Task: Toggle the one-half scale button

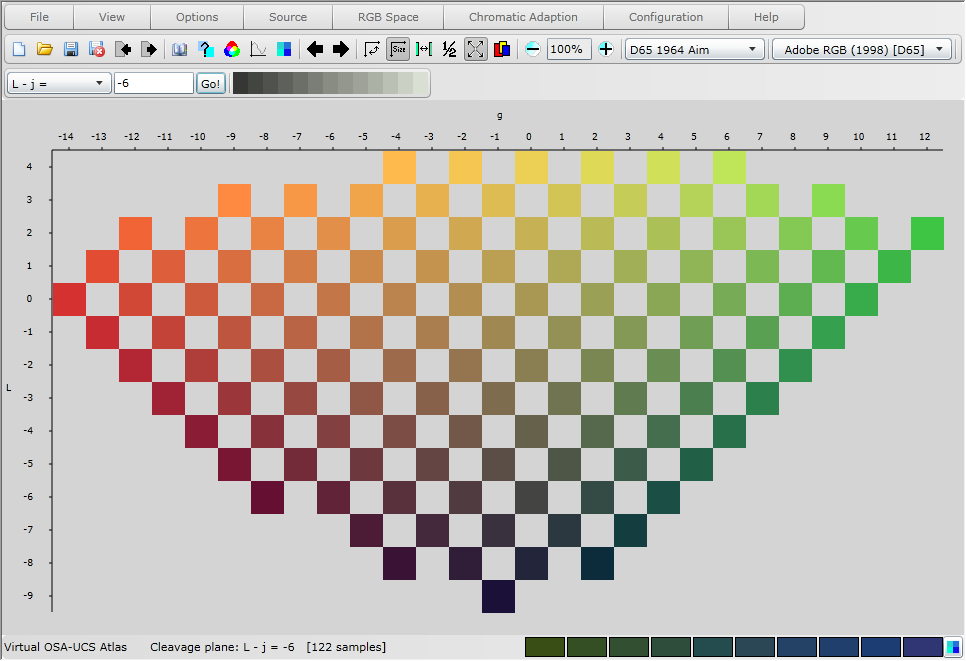Action: pos(450,49)
